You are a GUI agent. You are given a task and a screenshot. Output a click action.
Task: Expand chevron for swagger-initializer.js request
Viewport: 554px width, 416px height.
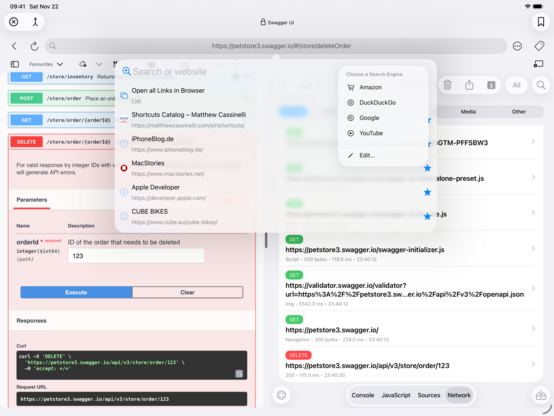tap(533, 248)
